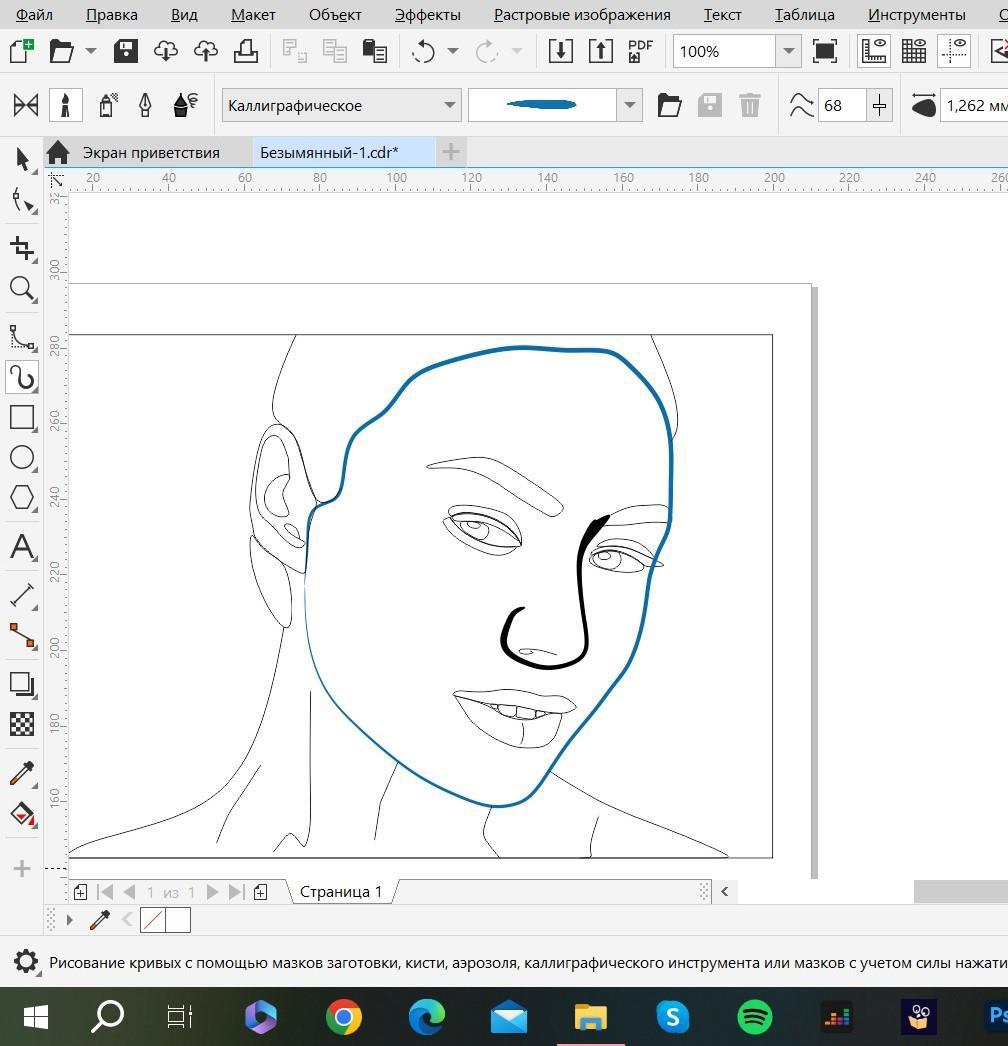Open the Эффекты menu
Screen dimensions: 1008x1046
click(x=427, y=15)
